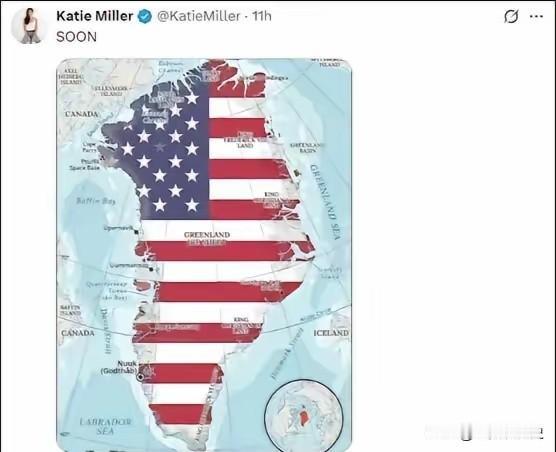Click the GREENLAND label on the map
556x452 pixels.
tap(207, 235)
